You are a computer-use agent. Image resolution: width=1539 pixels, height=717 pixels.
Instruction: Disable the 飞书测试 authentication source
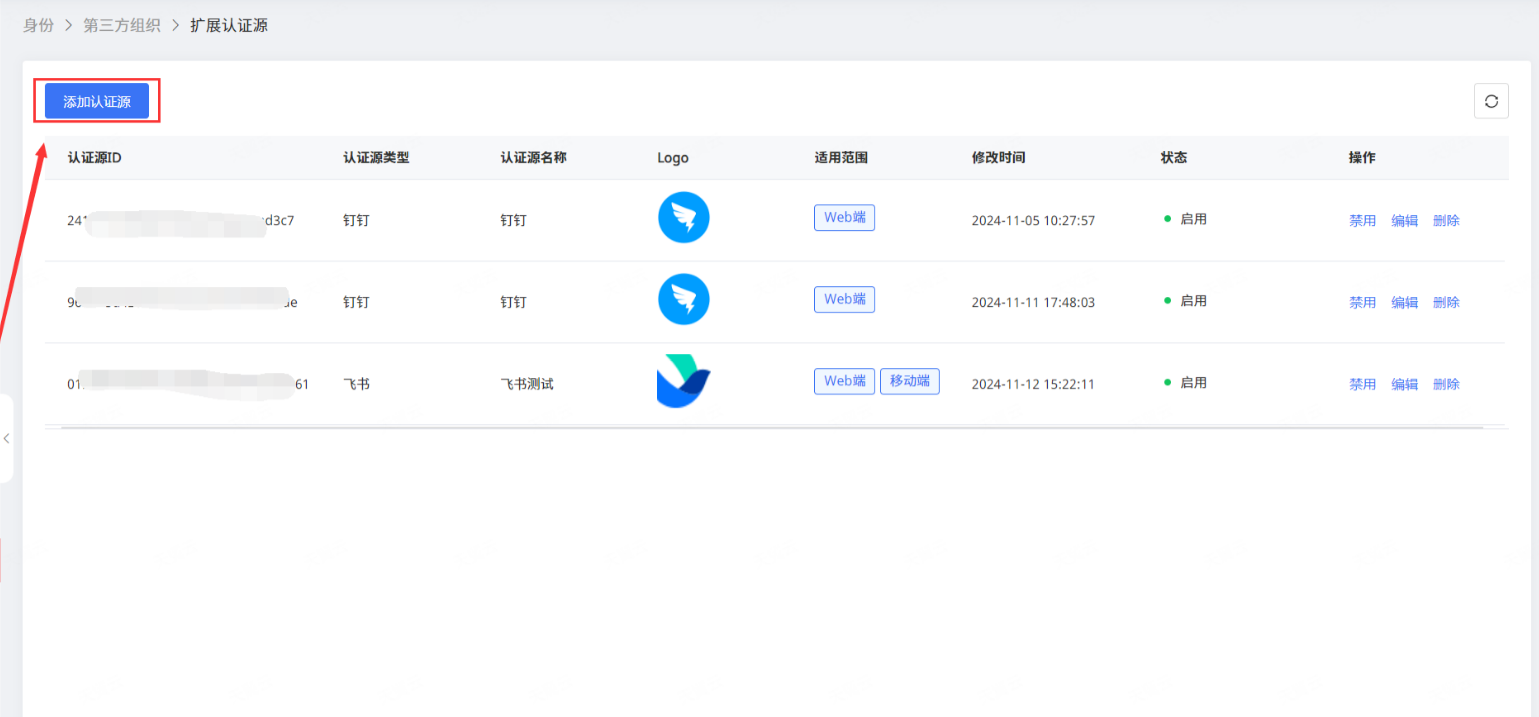1362,384
